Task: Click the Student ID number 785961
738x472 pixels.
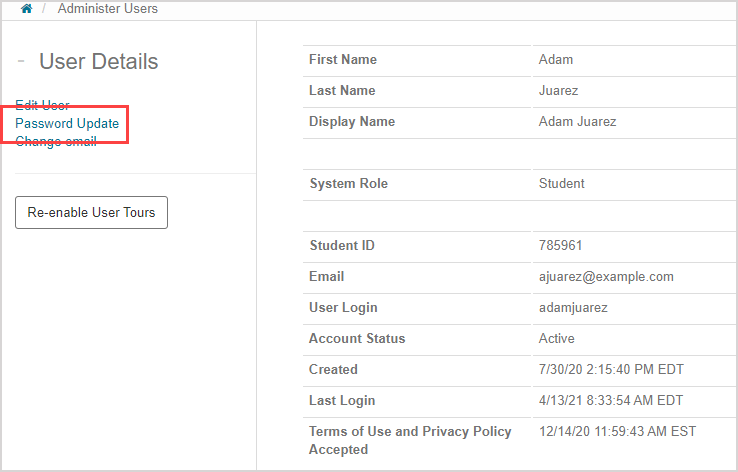Action: (x=560, y=246)
